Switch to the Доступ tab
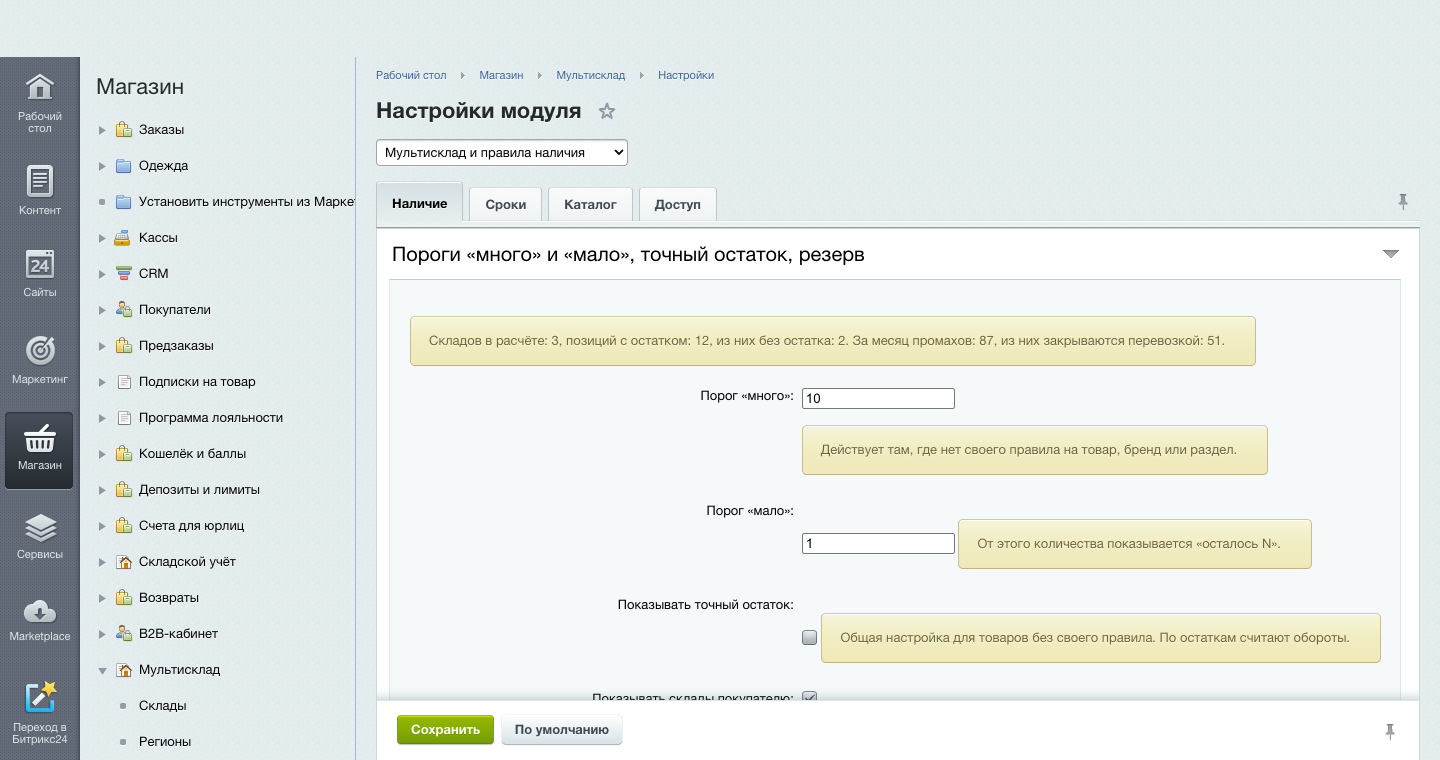The width and height of the screenshot is (1440, 760). 678,204
